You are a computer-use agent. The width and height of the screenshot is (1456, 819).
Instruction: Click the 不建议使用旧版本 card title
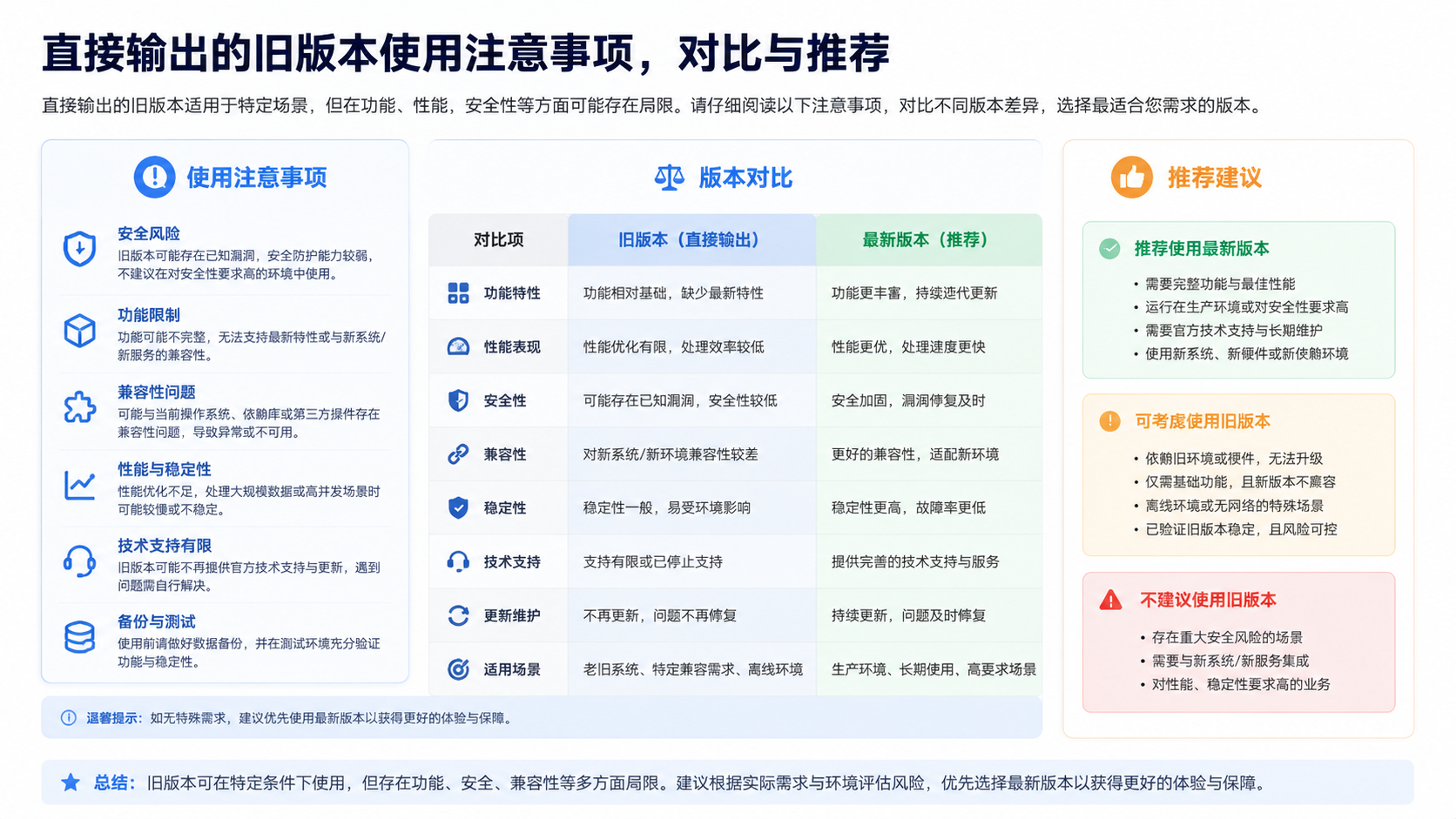[1208, 600]
